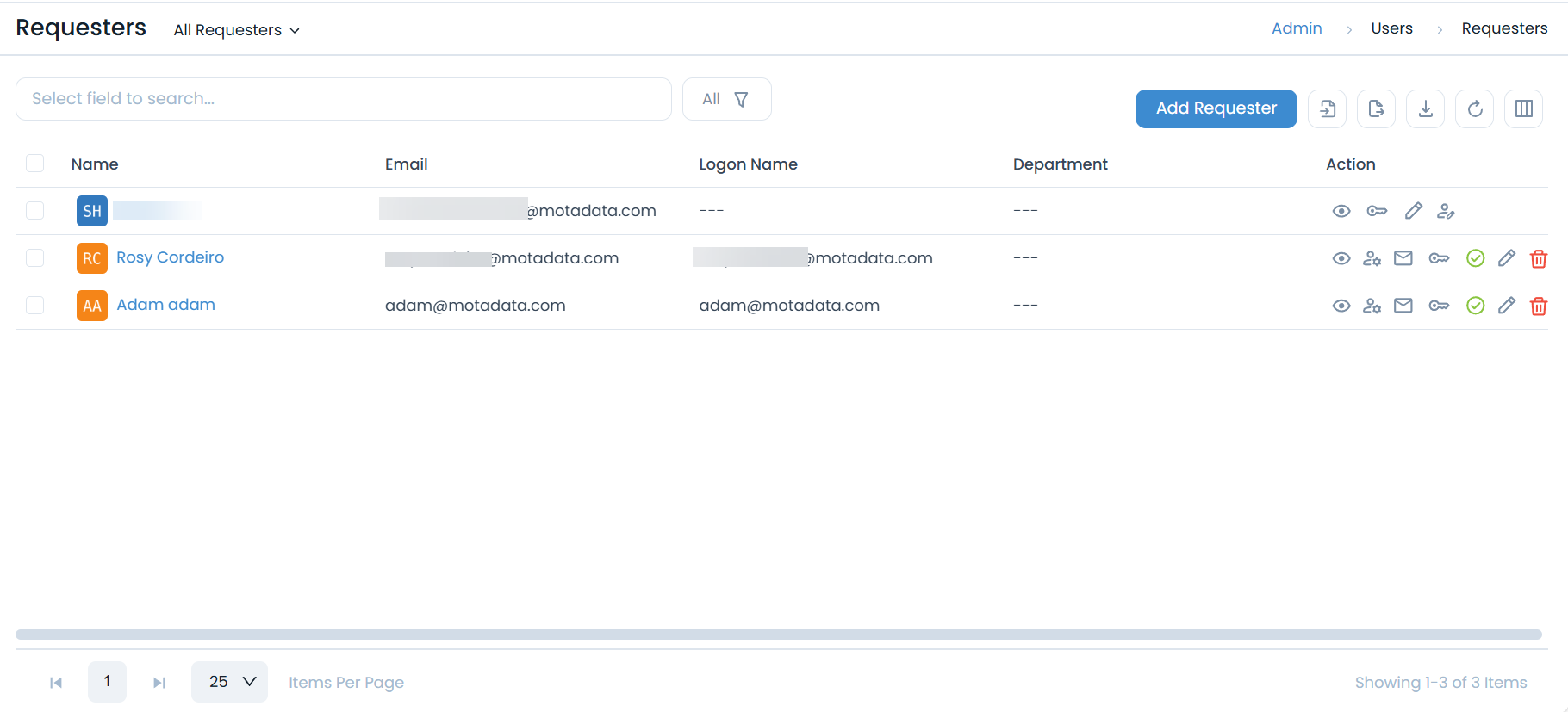Expand the All Requesters dropdown
The height and width of the screenshot is (712, 1568).
236,30
